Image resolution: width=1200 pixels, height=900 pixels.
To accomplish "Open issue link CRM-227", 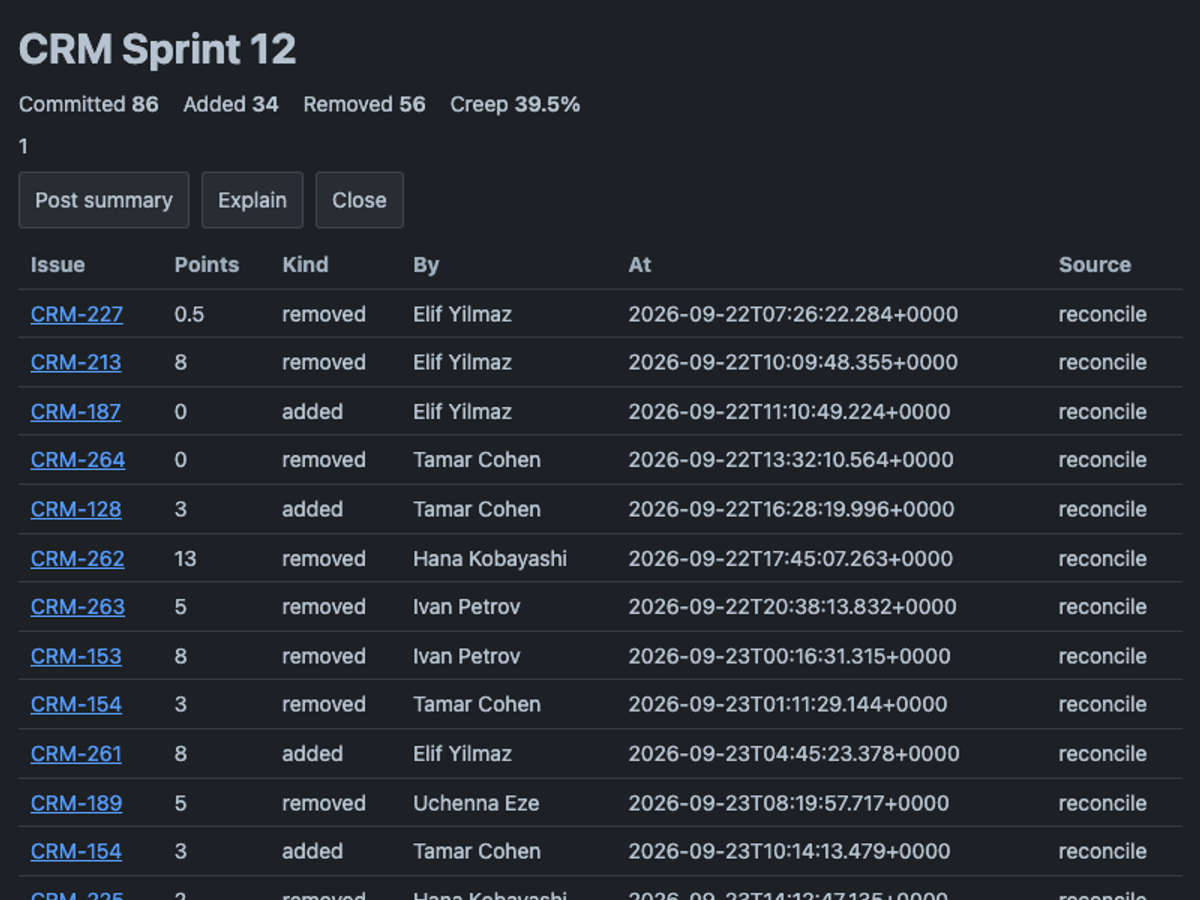I will (77, 314).
